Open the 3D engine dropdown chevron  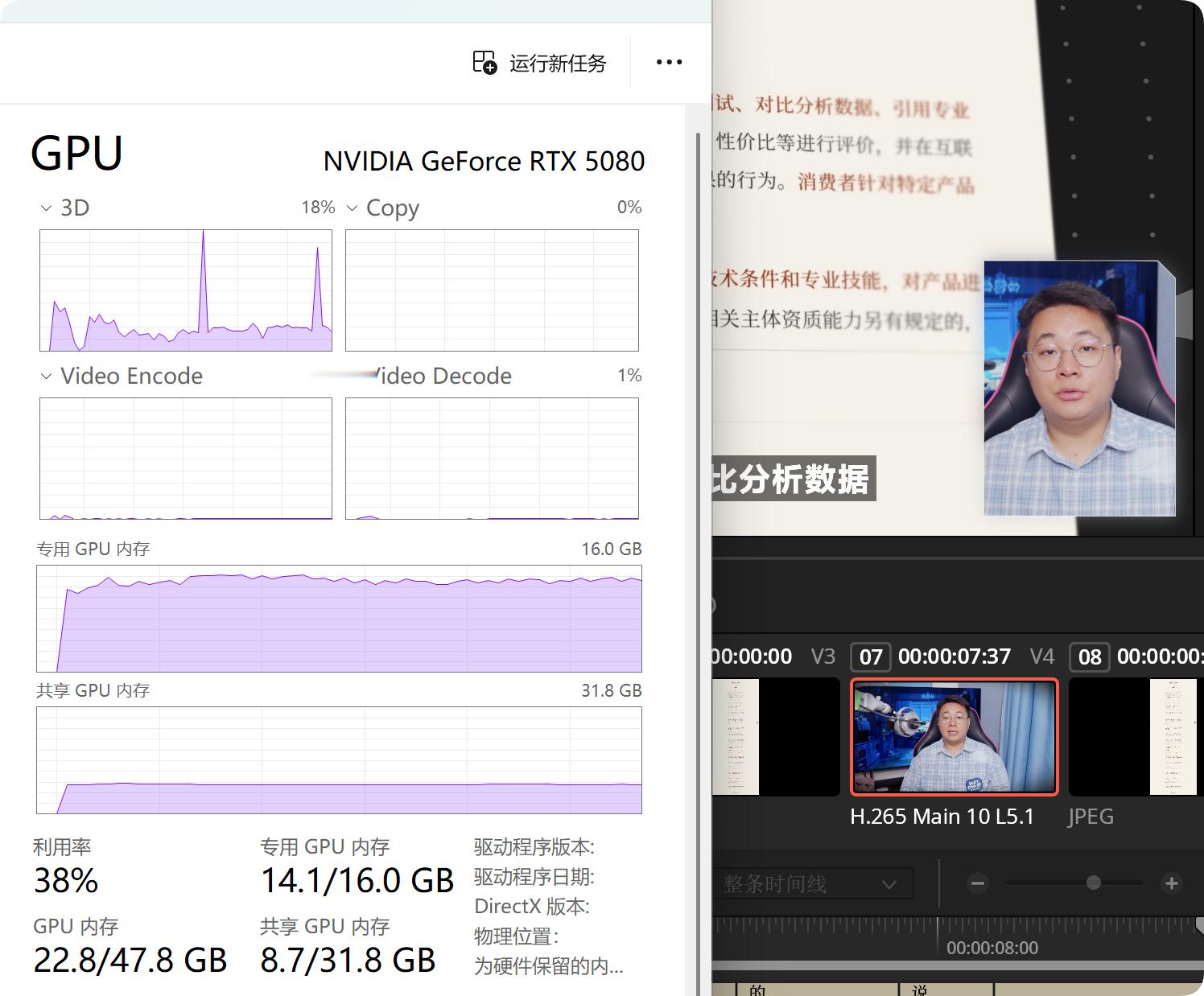(x=46, y=208)
